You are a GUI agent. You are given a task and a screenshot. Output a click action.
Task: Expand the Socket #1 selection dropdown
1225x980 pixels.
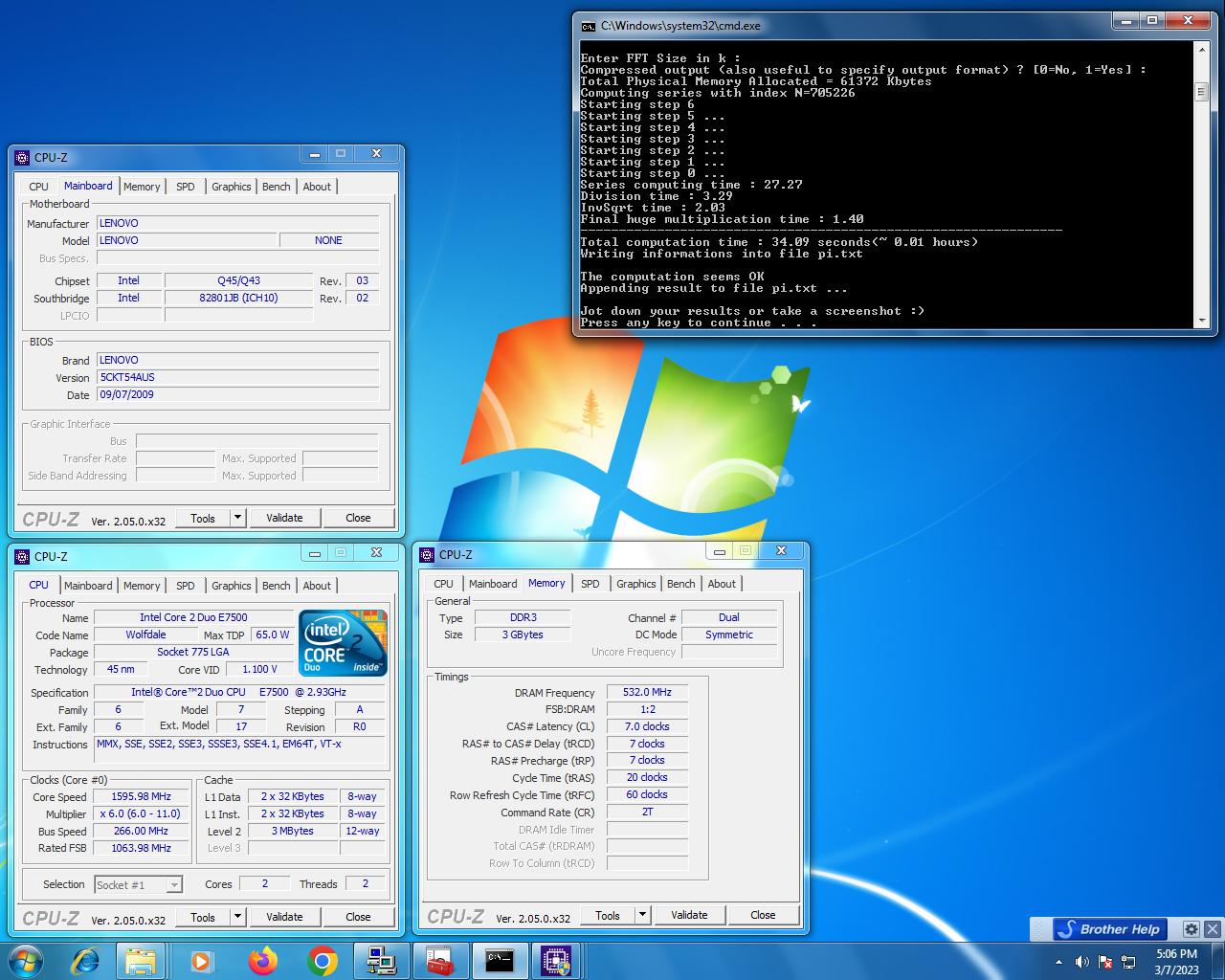click(x=174, y=885)
